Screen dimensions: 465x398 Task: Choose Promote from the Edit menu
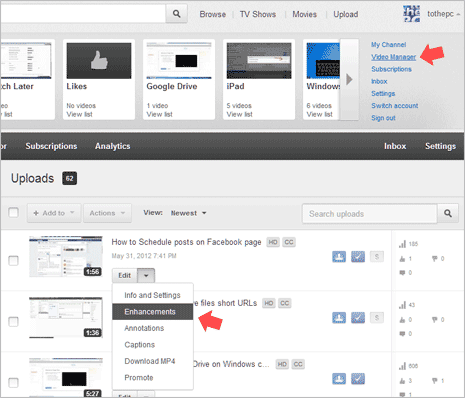click(x=152, y=378)
